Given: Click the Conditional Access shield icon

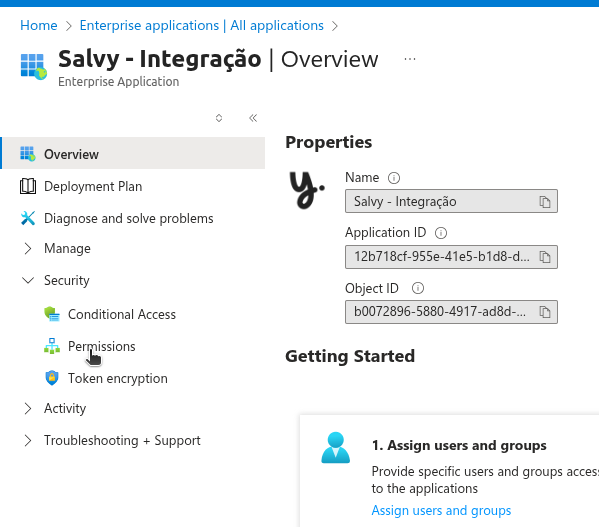Looking at the screenshot, I should coord(52,314).
